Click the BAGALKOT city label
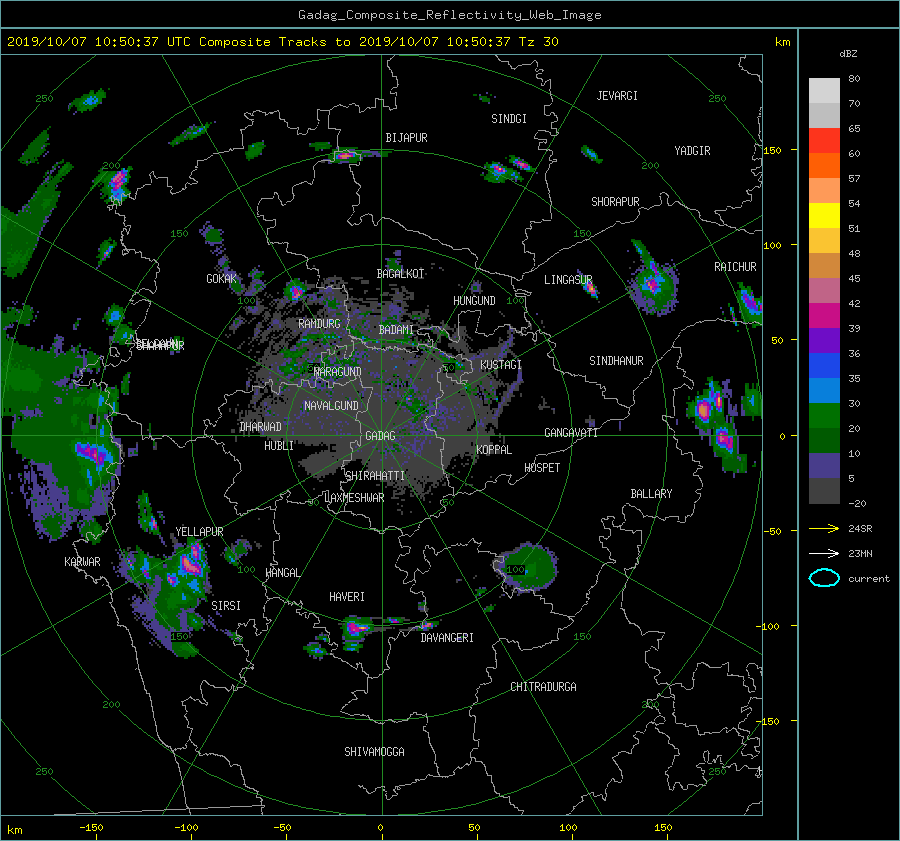This screenshot has height=841, width=900. 400,274
